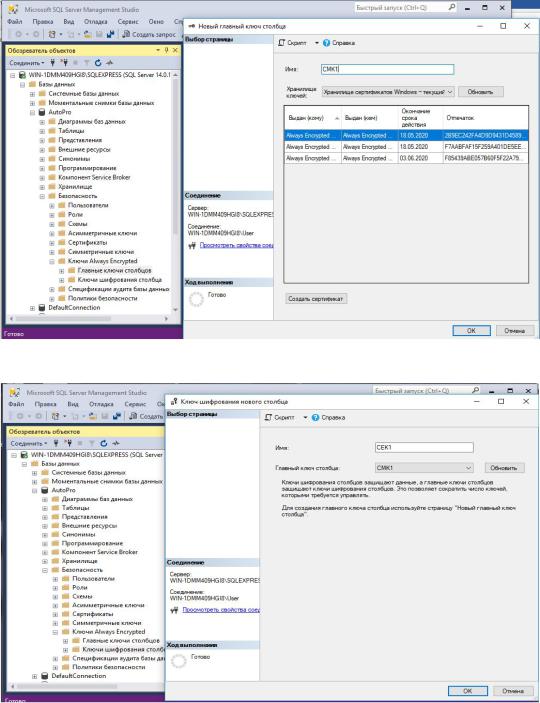Open the 'Главный ключ столбца' dropdown showing CMK1
Screen dimensions: 540x703
[x=424, y=468]
